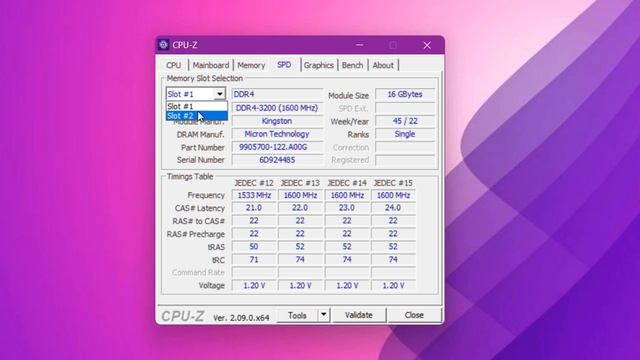640x360 pixels.
Task: Click the Timings Table group label
Action: [190, 177]
